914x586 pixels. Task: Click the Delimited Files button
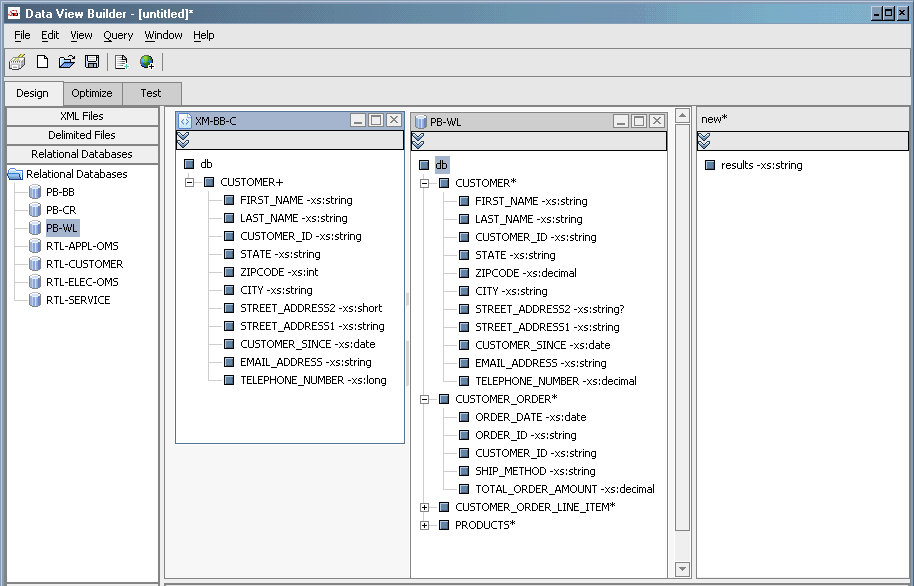[82, 135]
